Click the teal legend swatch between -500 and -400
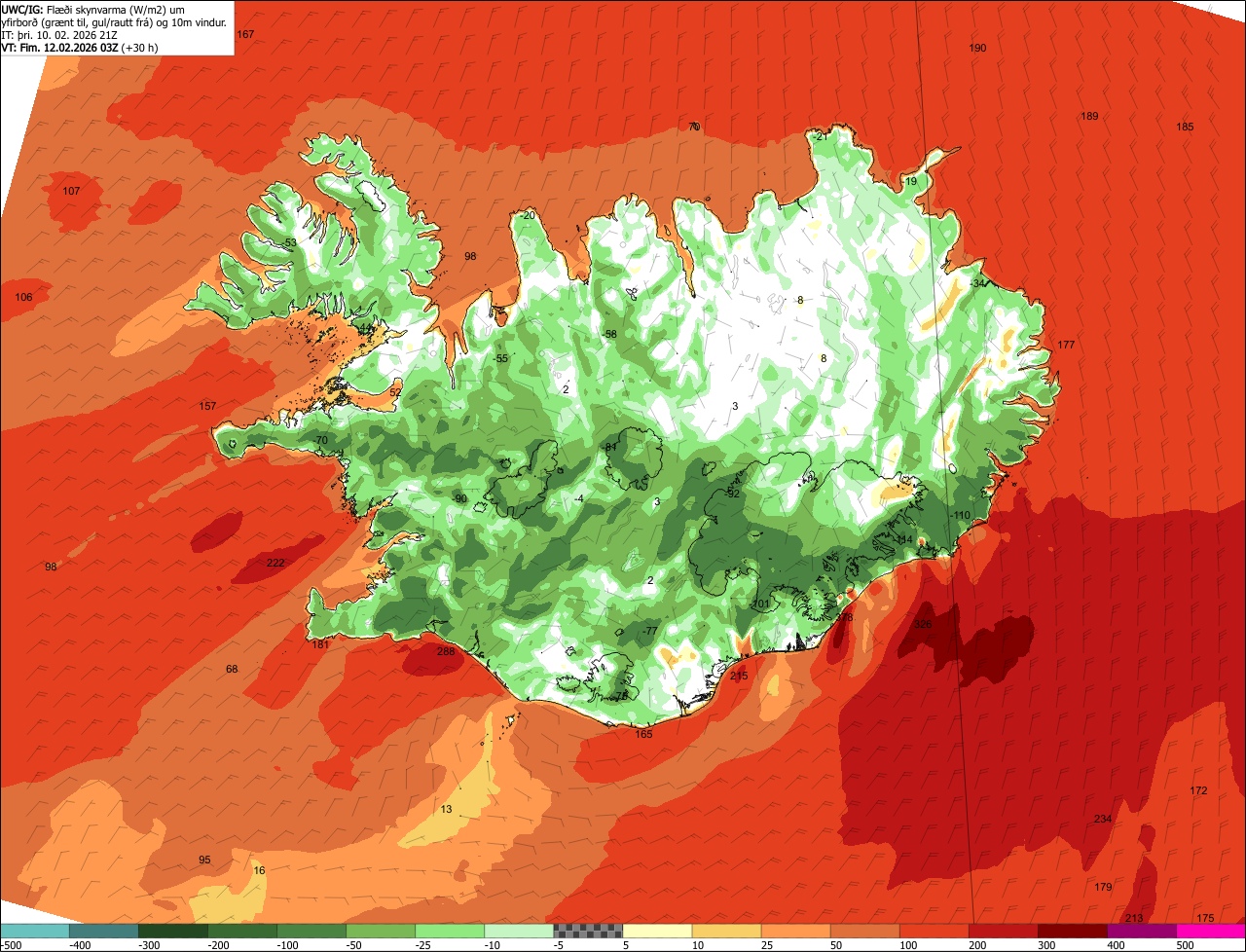The image size is (1246, 952). [34, 931]
